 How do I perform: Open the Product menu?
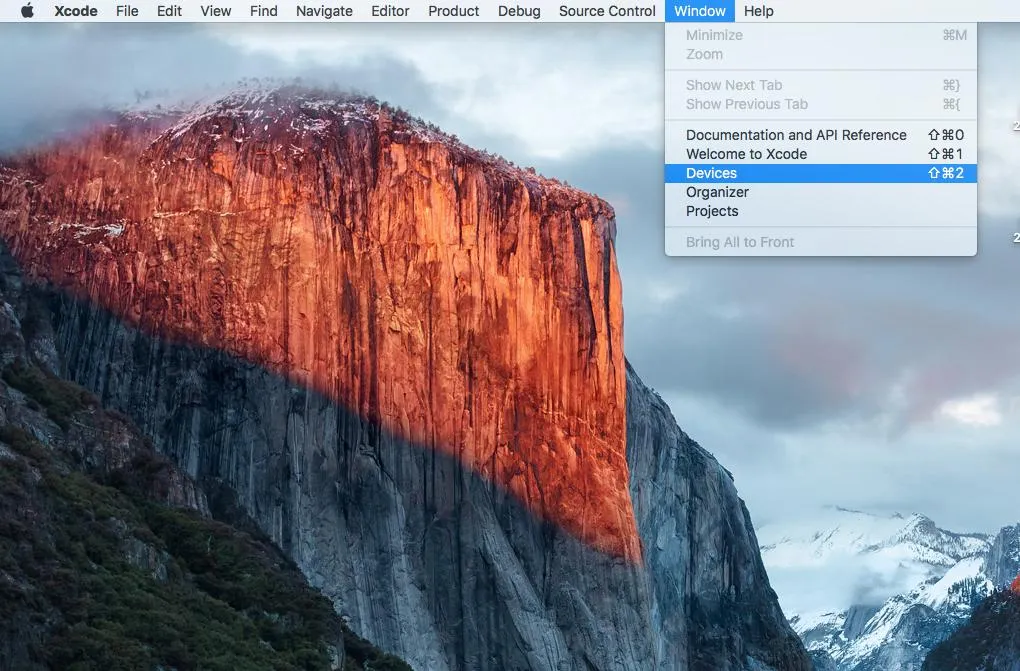[453, 11]
